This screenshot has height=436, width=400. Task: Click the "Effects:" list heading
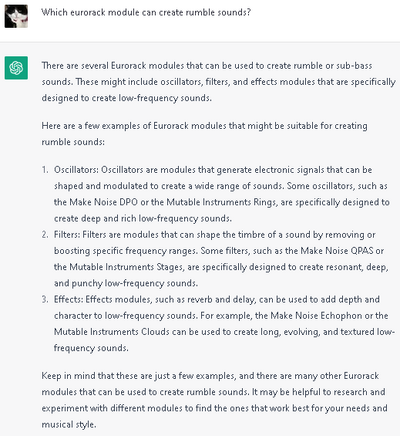point(68,299)
